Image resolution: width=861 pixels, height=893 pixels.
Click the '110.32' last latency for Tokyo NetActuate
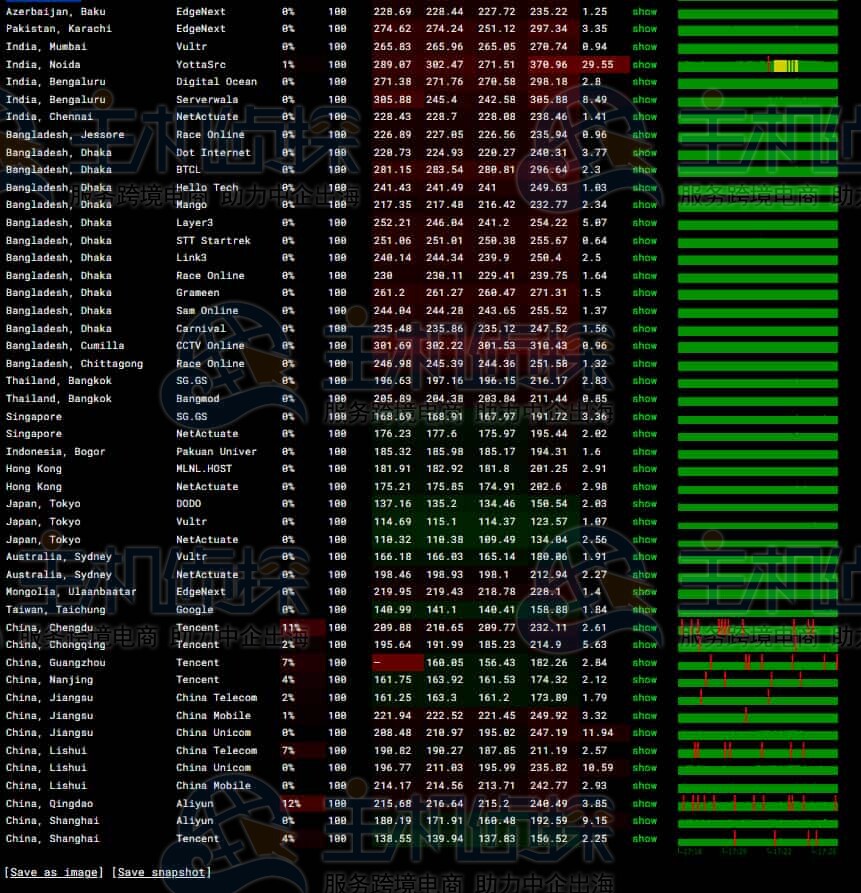coord(392,539)
